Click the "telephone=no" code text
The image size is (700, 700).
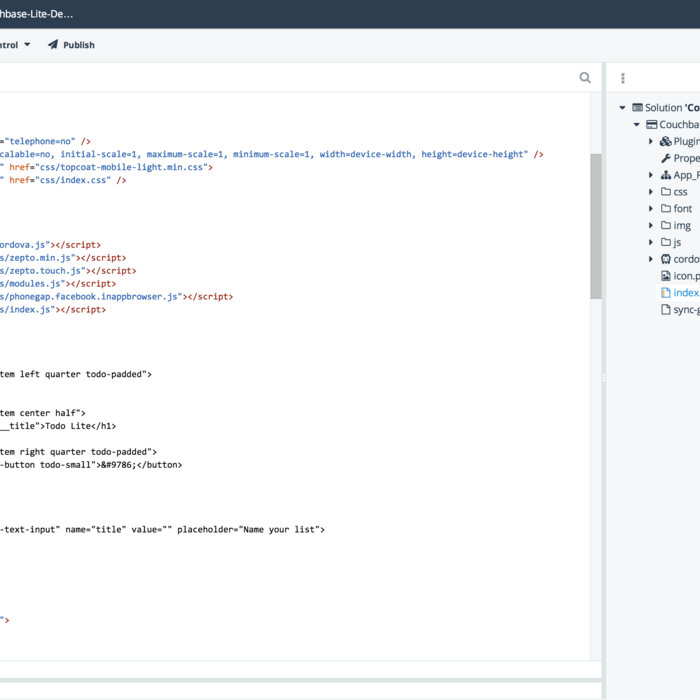pyautogui.click(x=40, y=142)
